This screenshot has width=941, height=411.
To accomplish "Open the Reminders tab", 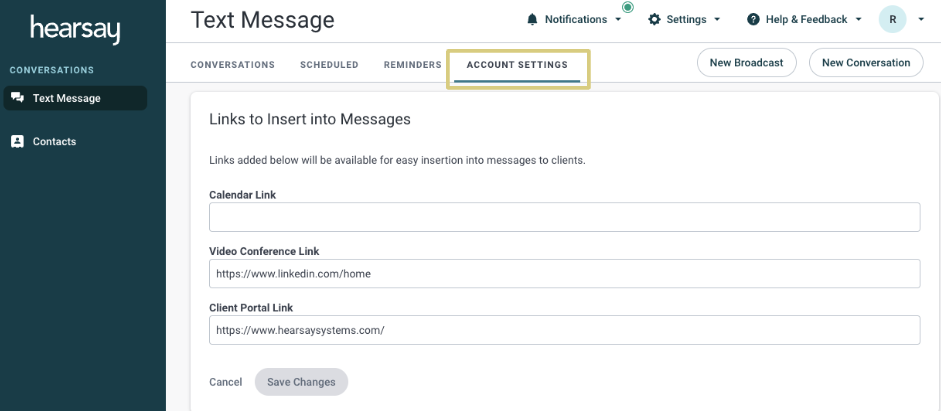I will coord(412,65).
